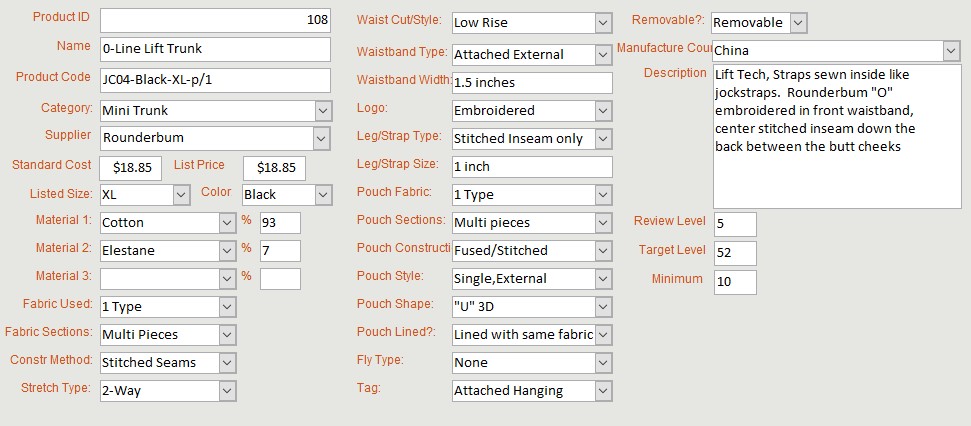The image size is (971, 426).
Task: Open the Listed Size dropdown
Action: 181,195
